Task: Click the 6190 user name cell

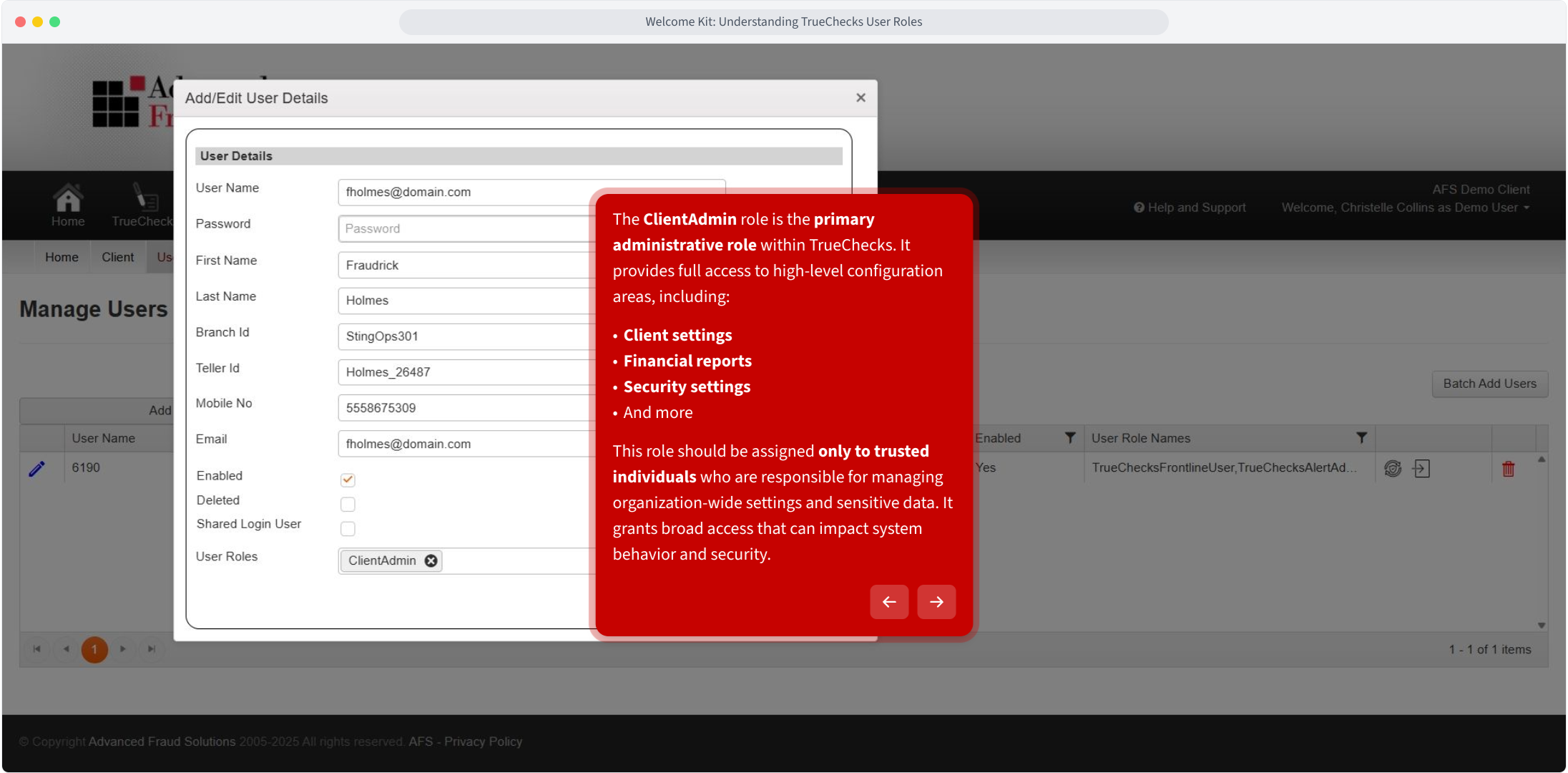Action: (86, 467)
